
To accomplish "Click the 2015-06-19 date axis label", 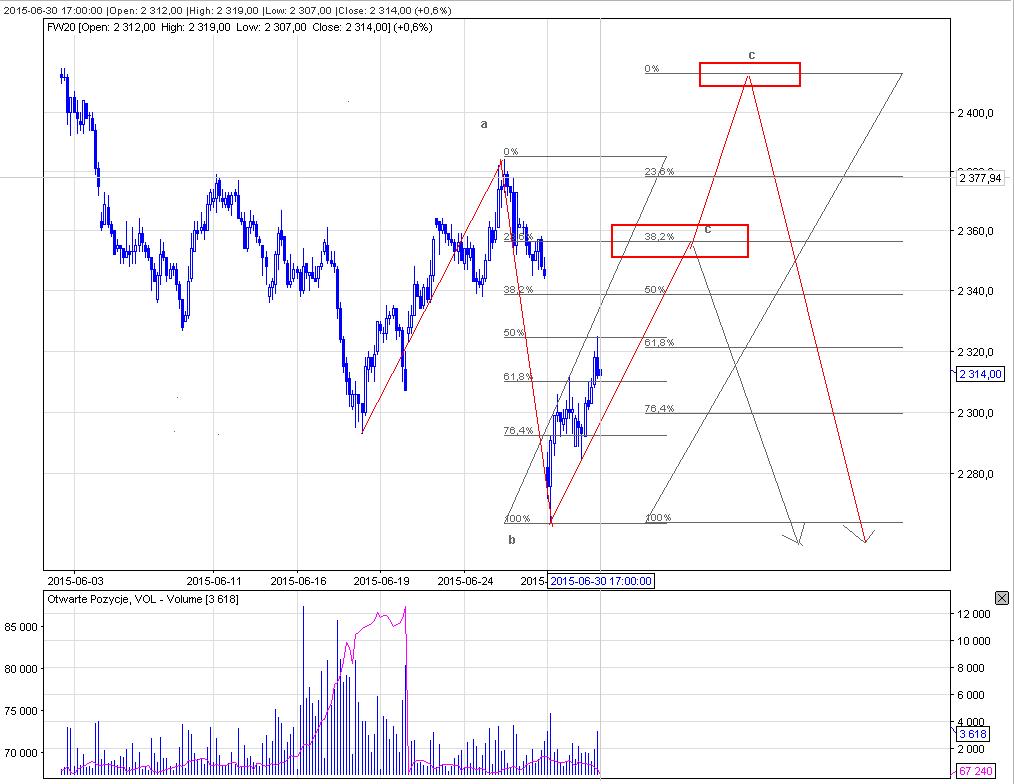I will click(381, 581).
